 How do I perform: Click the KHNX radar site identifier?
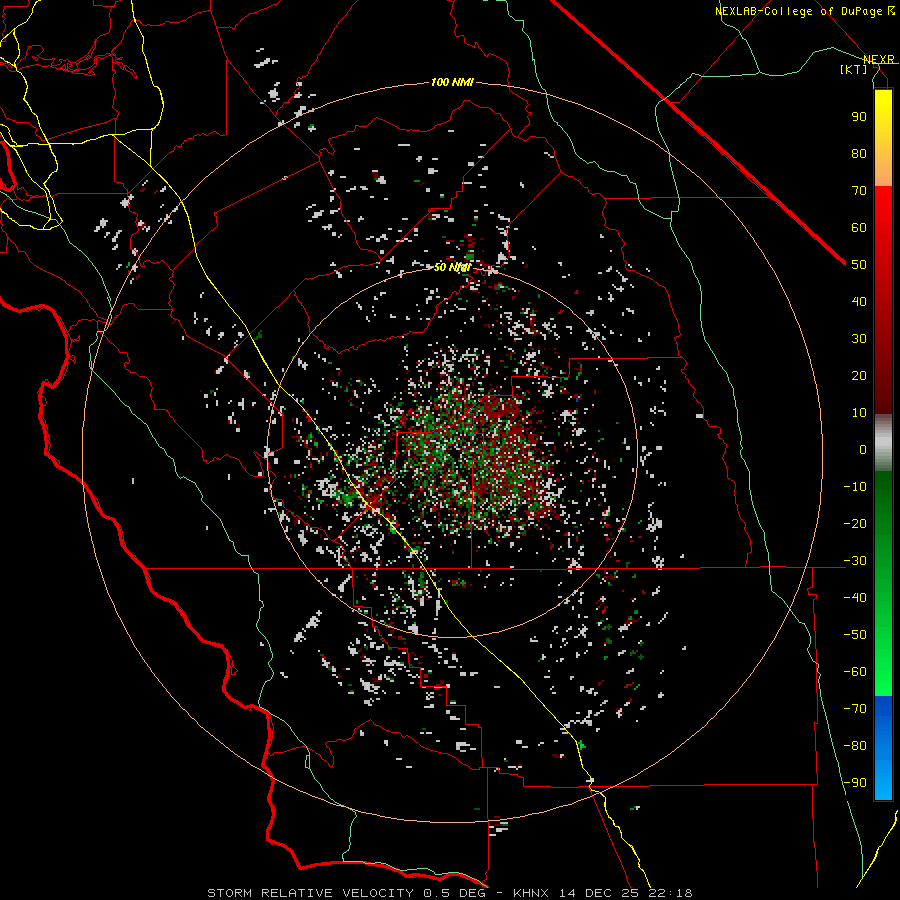pos(532,893)
